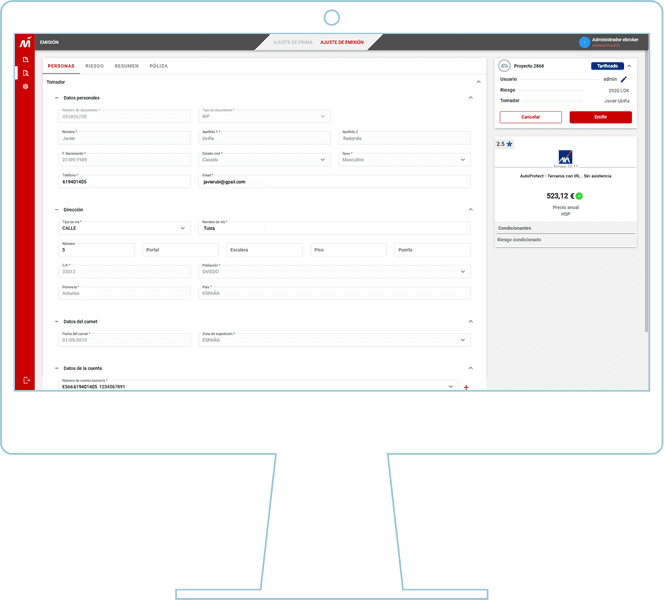Click the app logo in the sidebar

(25, 42)
